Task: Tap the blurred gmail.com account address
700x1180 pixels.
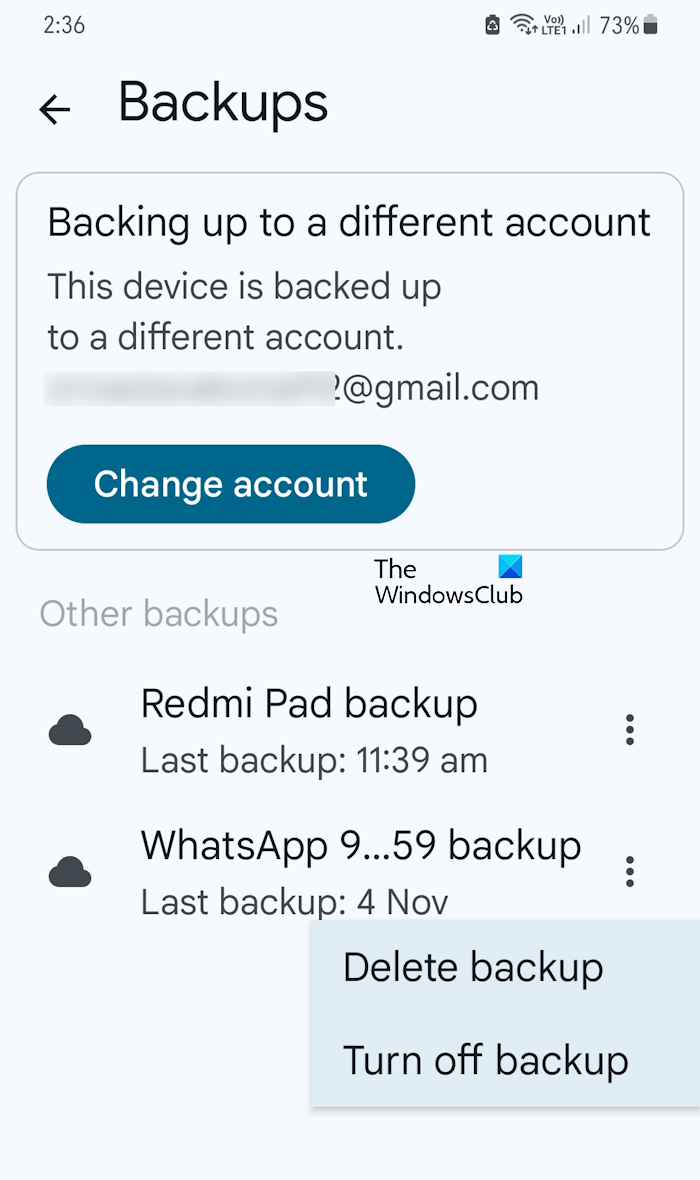Action: [292, 388]
